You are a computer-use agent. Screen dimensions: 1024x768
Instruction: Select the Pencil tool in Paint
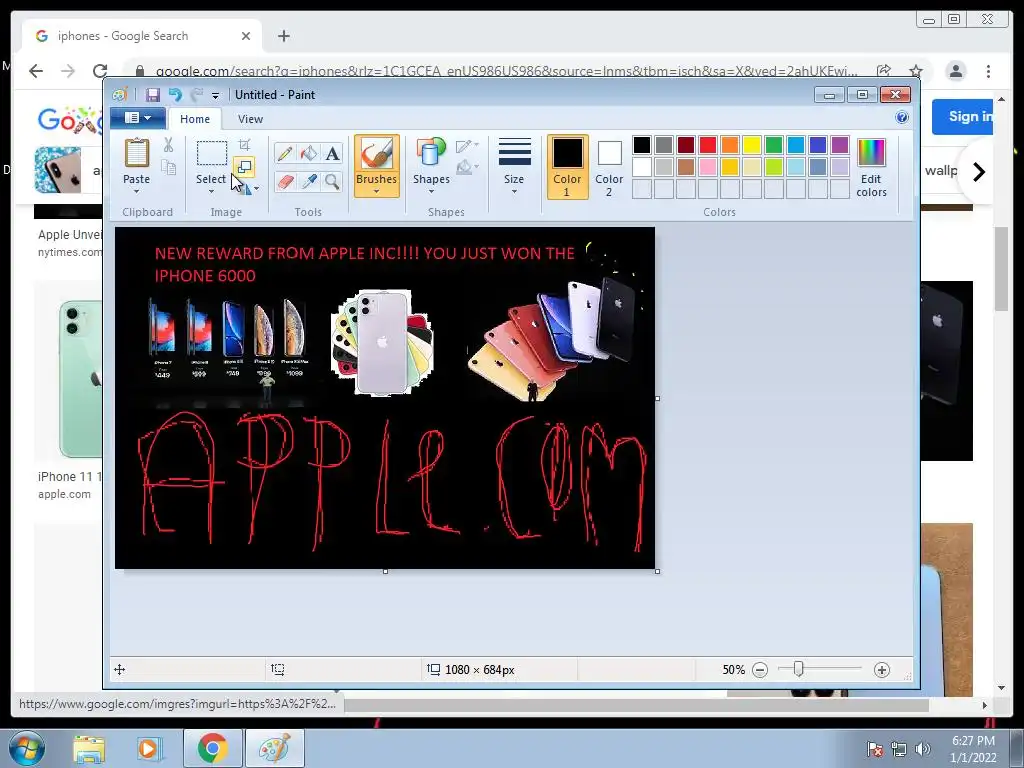(285, 153)
